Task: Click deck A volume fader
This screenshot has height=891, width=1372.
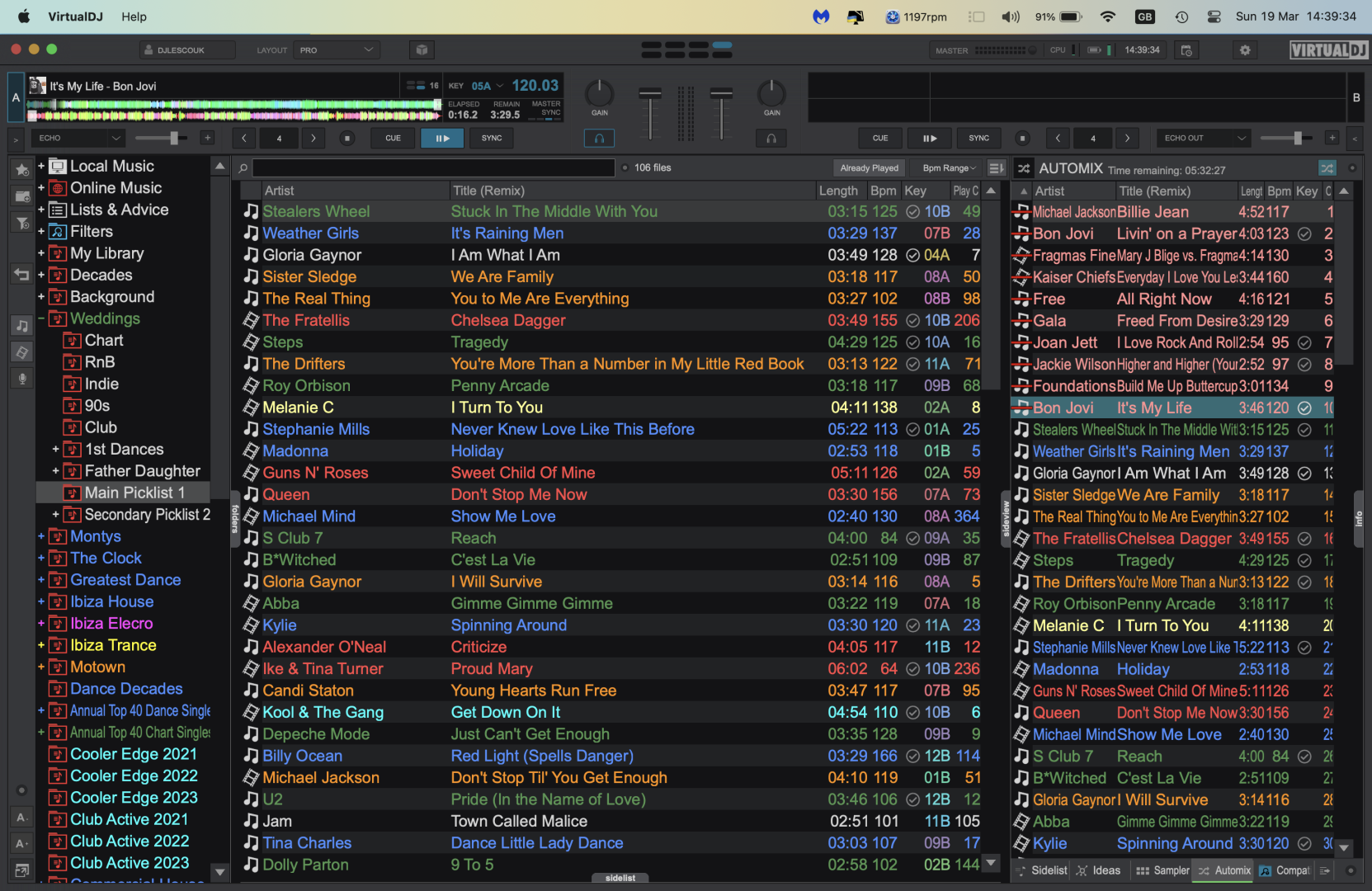Action: tap(650, 113)
